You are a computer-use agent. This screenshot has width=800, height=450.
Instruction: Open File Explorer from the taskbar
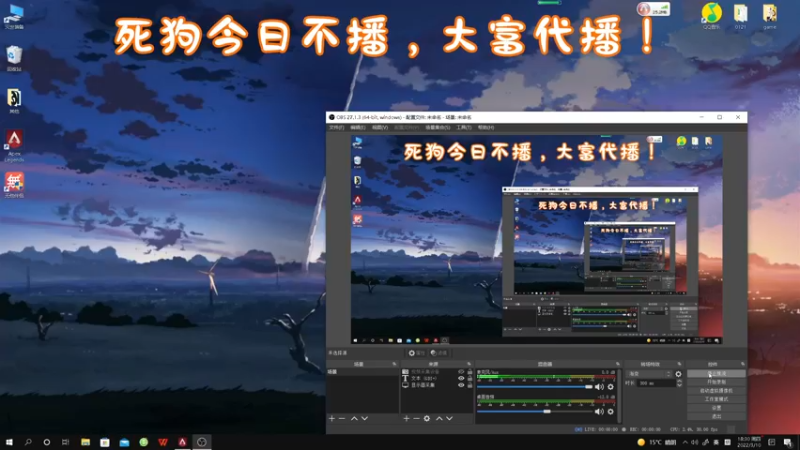click(x=85, y=442)
